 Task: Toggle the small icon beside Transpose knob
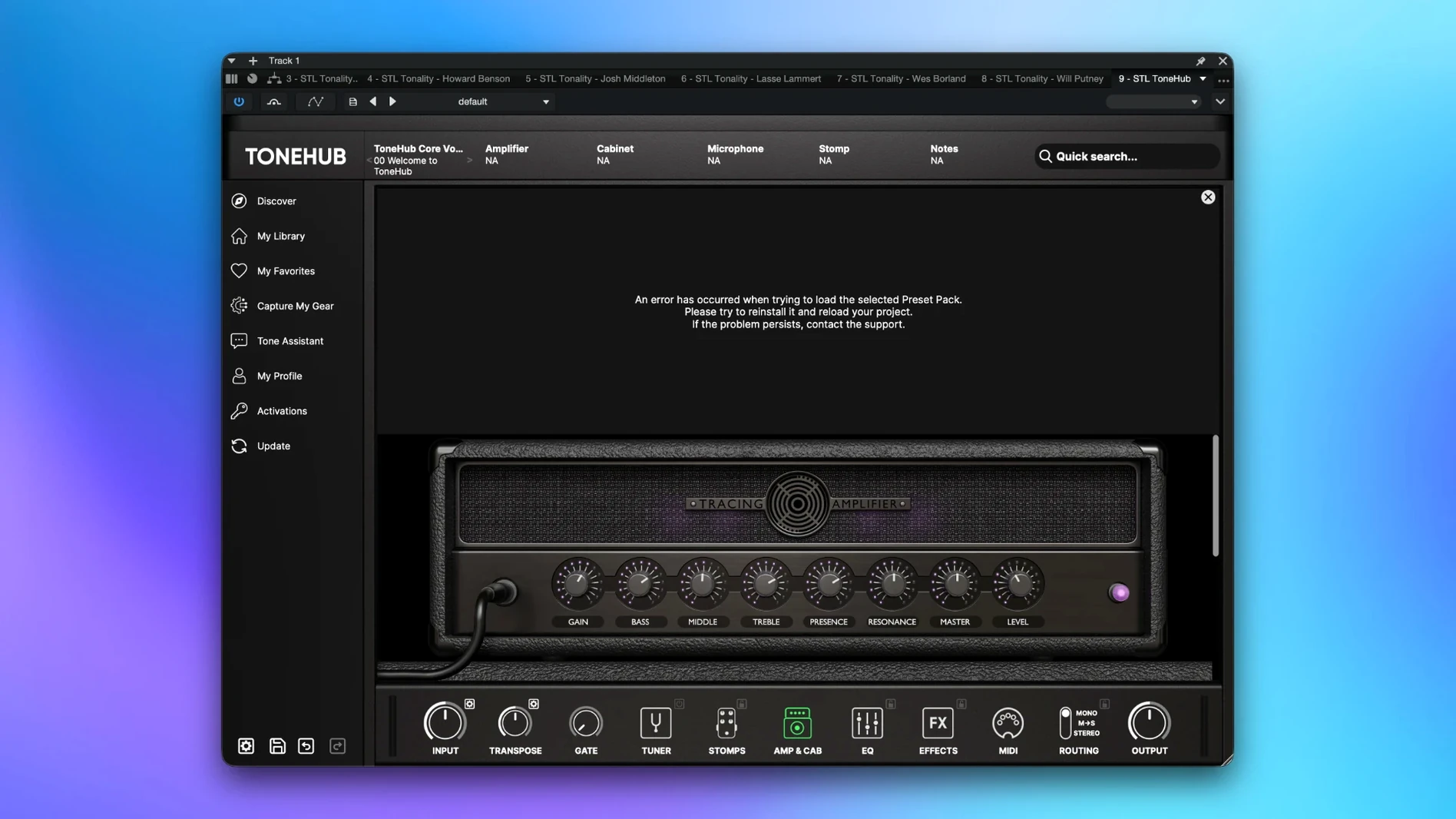534,704
